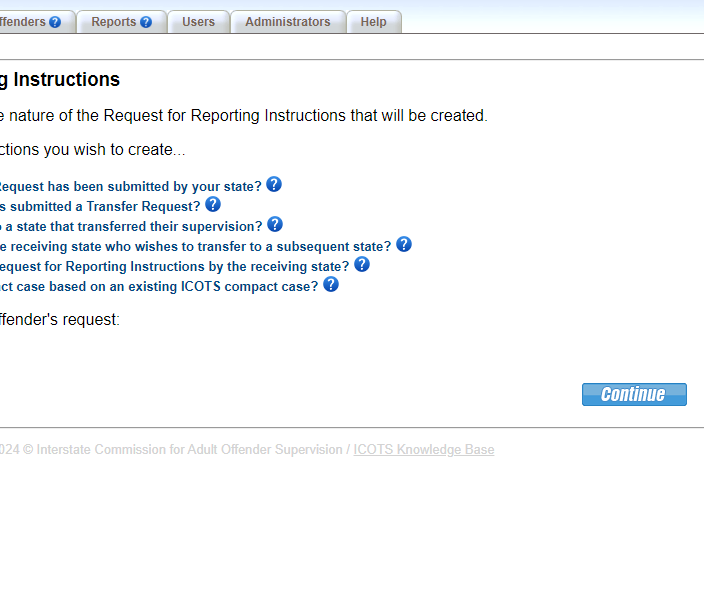Viewport: 704px width, 589px height.
Task: Open help for 'submitted by your state?' option
Action: (x=274, y=185)
